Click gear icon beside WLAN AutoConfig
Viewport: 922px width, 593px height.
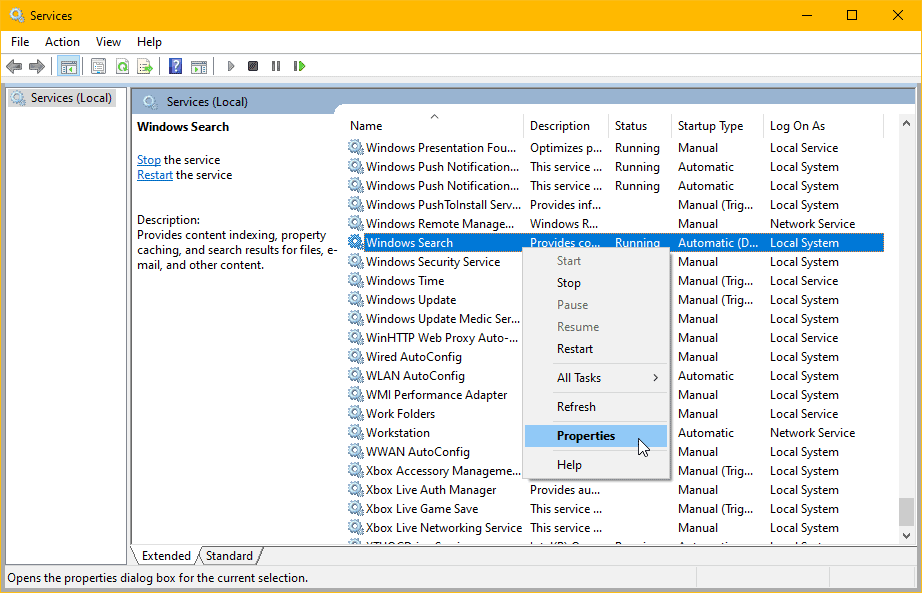355,375
